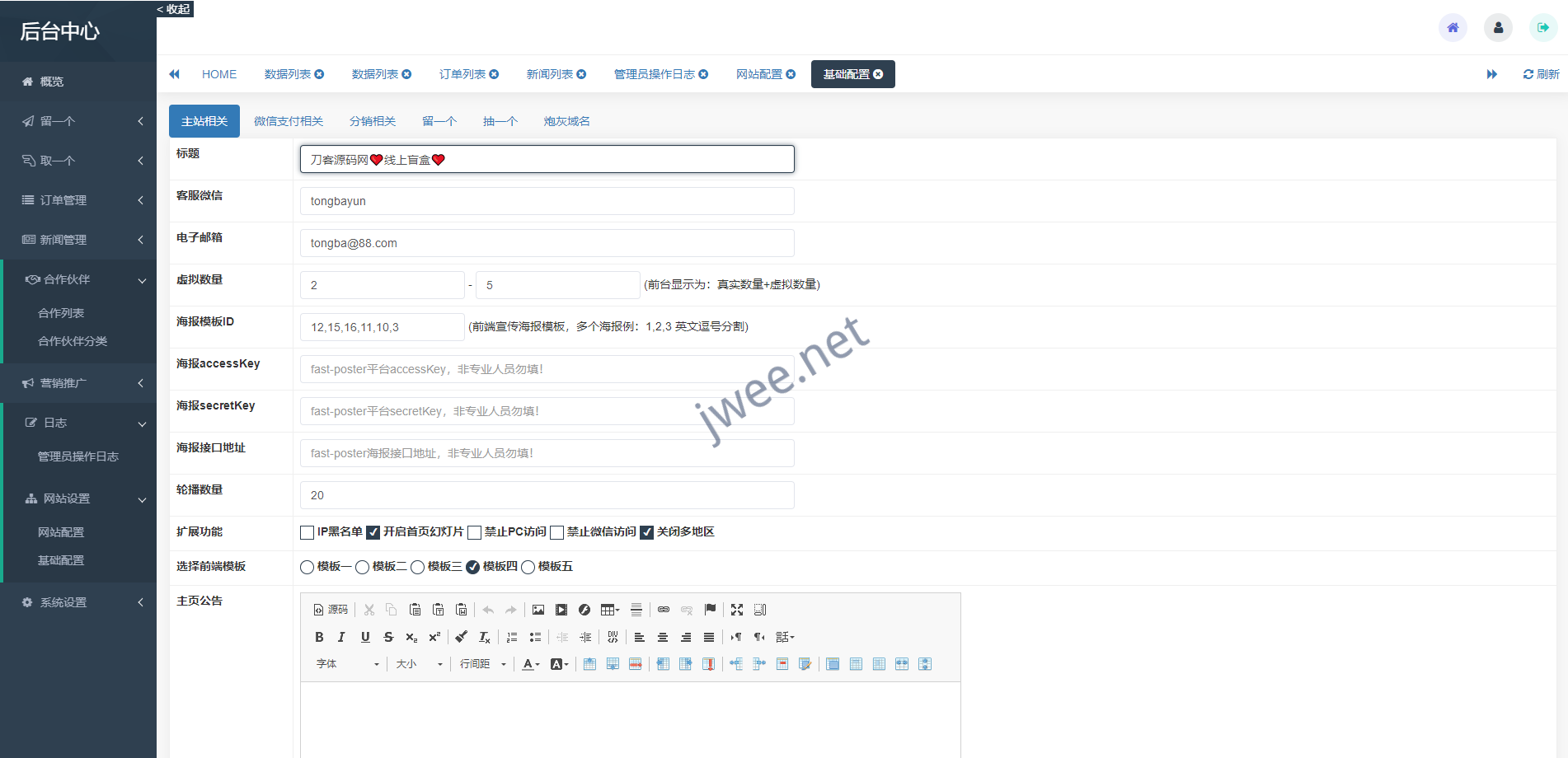Open the text color picker
1568x758 pixels.
[x=531, y=664]
